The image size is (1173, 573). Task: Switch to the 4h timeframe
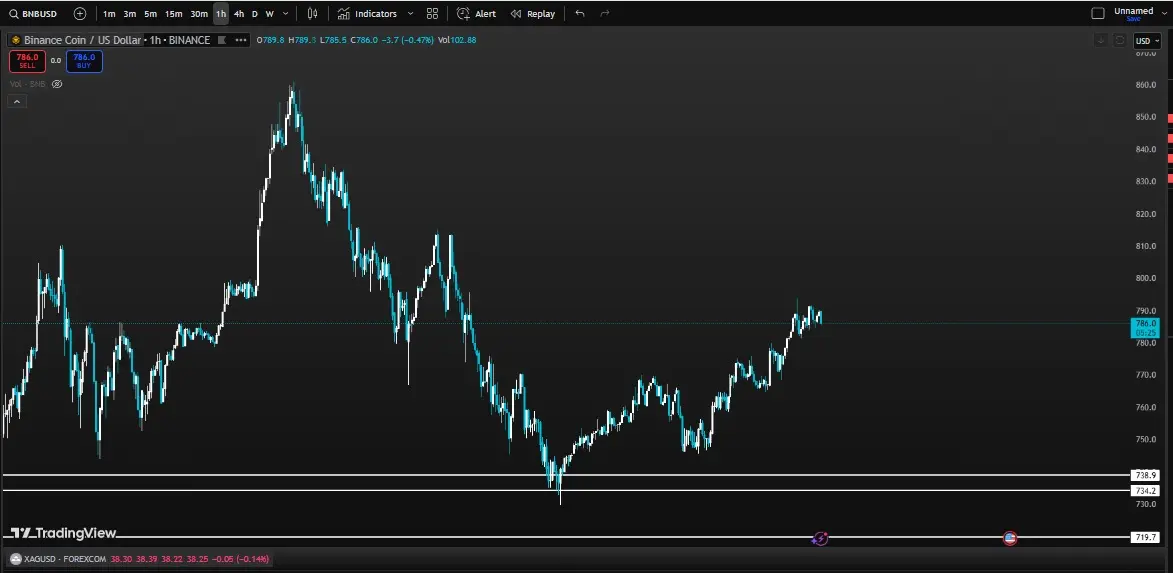click(x=239, y=13)
